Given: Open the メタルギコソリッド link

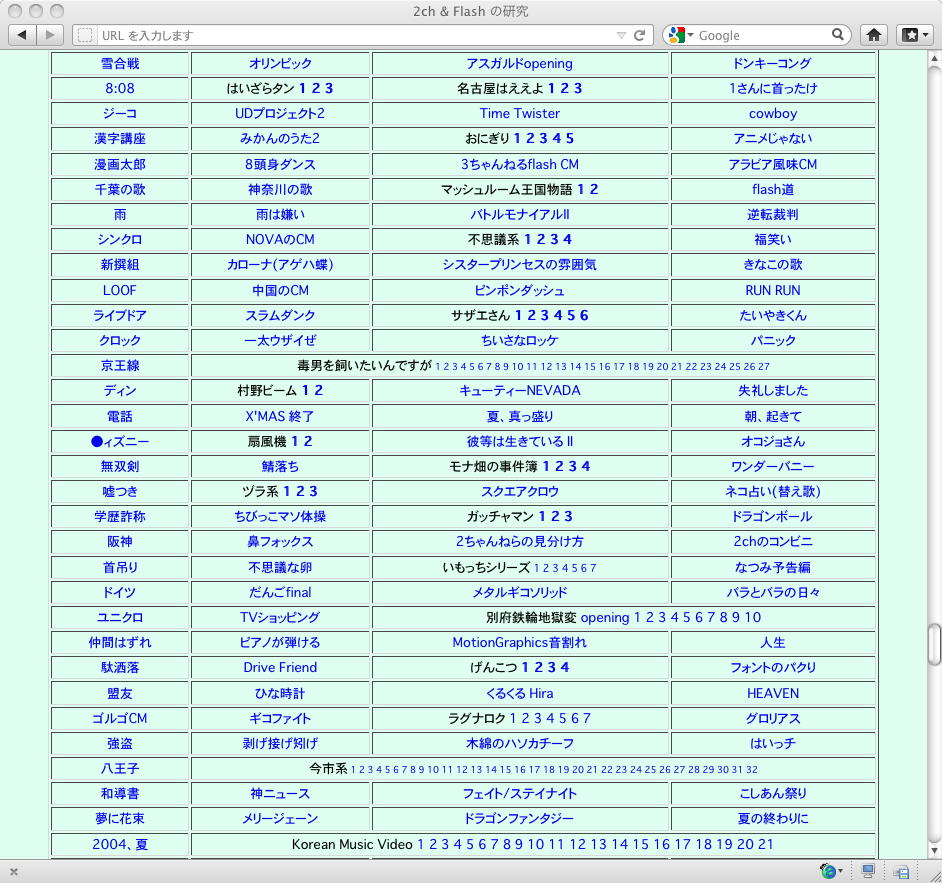Looking at the screenshot, I should tap(520, 593).
